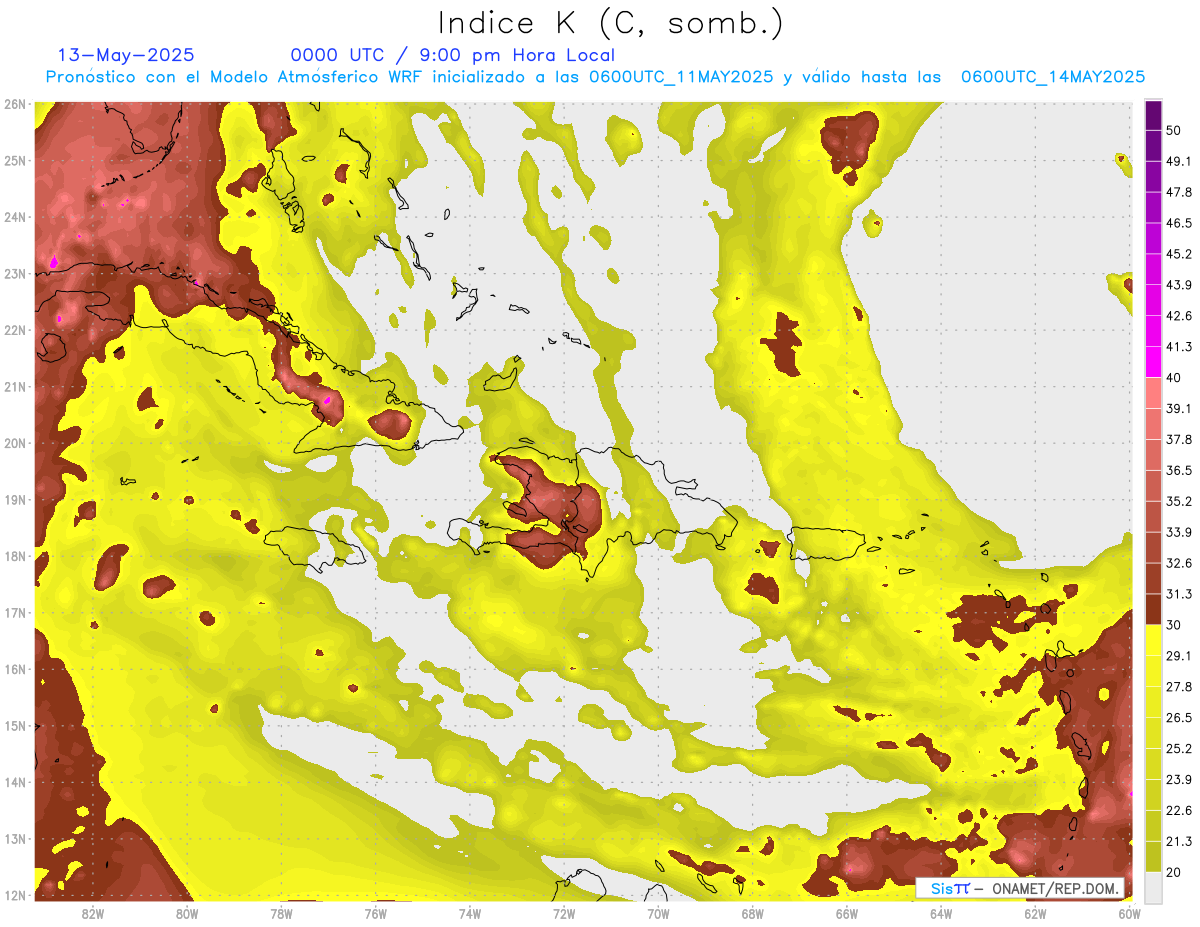Click the 82W longitude label
This screenshot has width=1200, height=927.
[92, 913]
